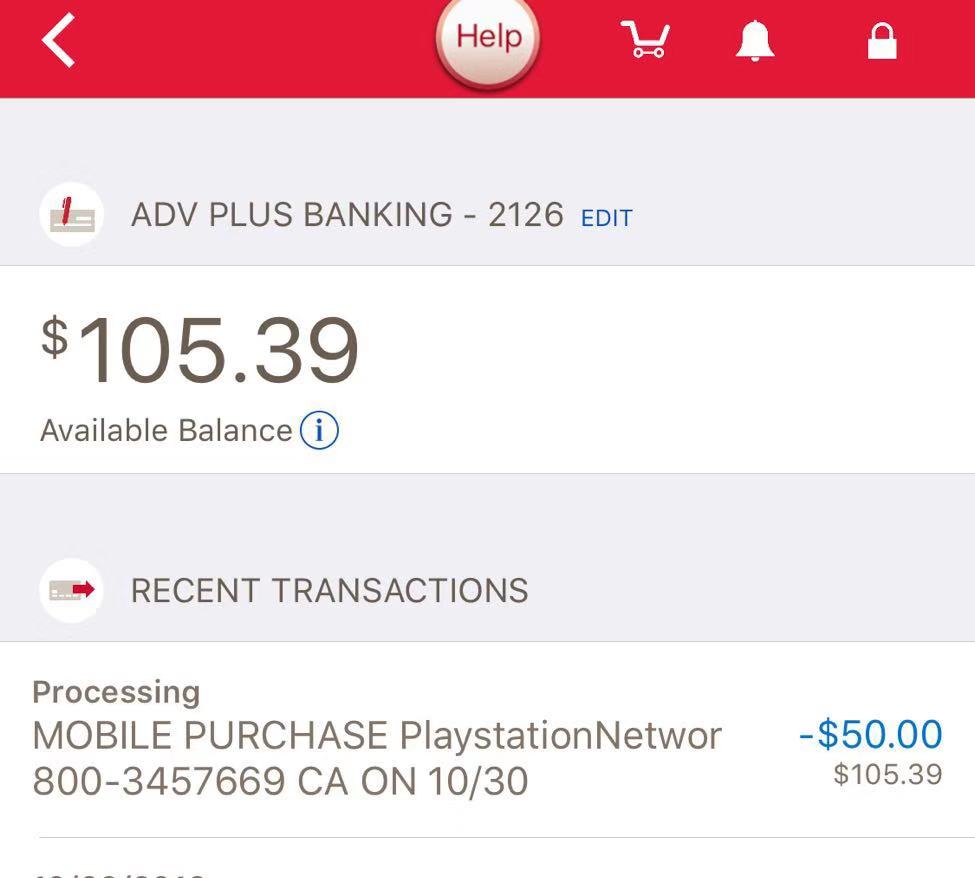Select the 800-3457669 CA ON 10/30 line
The image size is (975, 878).
click(x=280, y=781)
